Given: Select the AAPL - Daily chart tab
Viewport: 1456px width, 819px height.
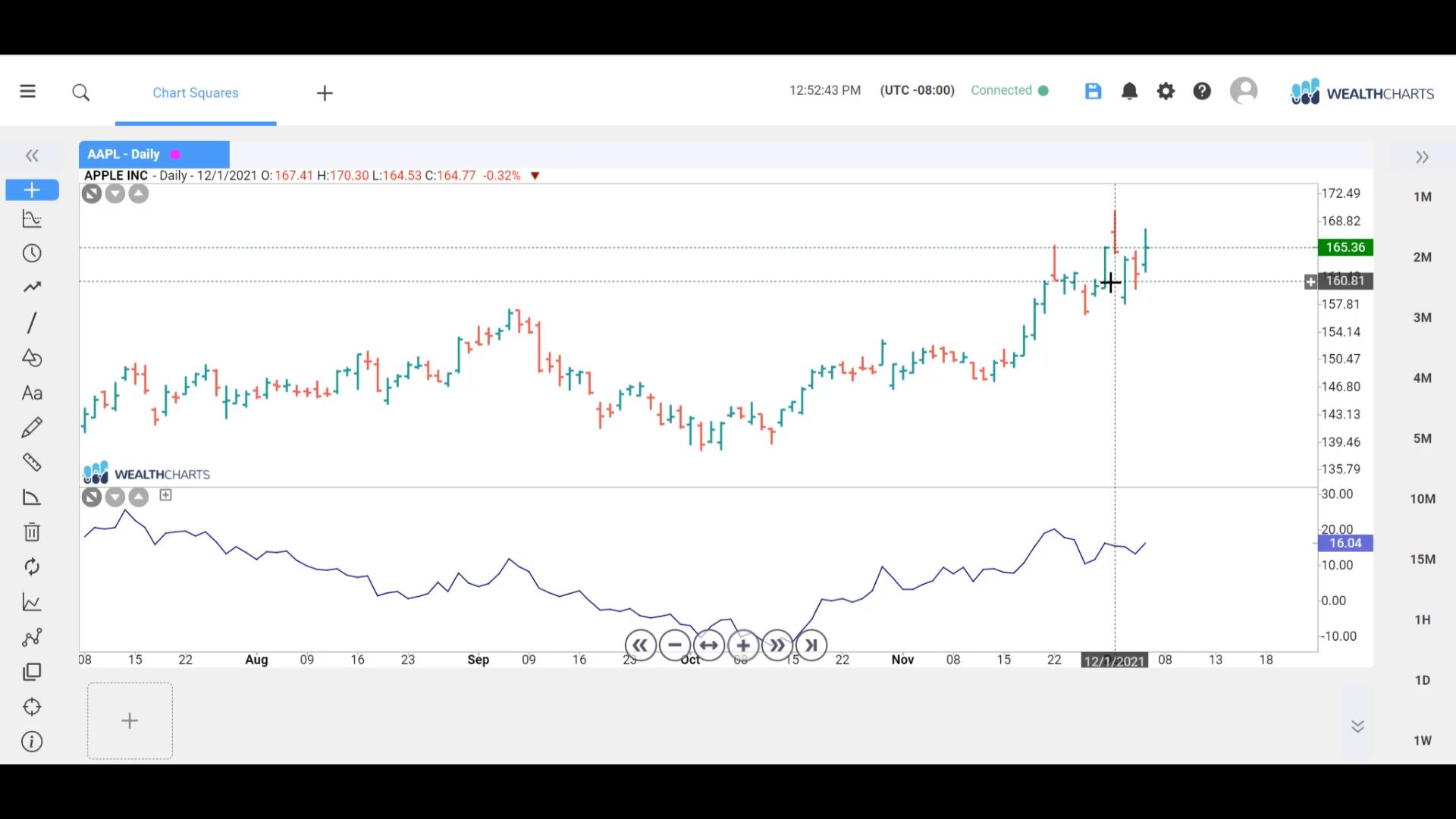Looking at the screenshot, I should pos(154,154).
